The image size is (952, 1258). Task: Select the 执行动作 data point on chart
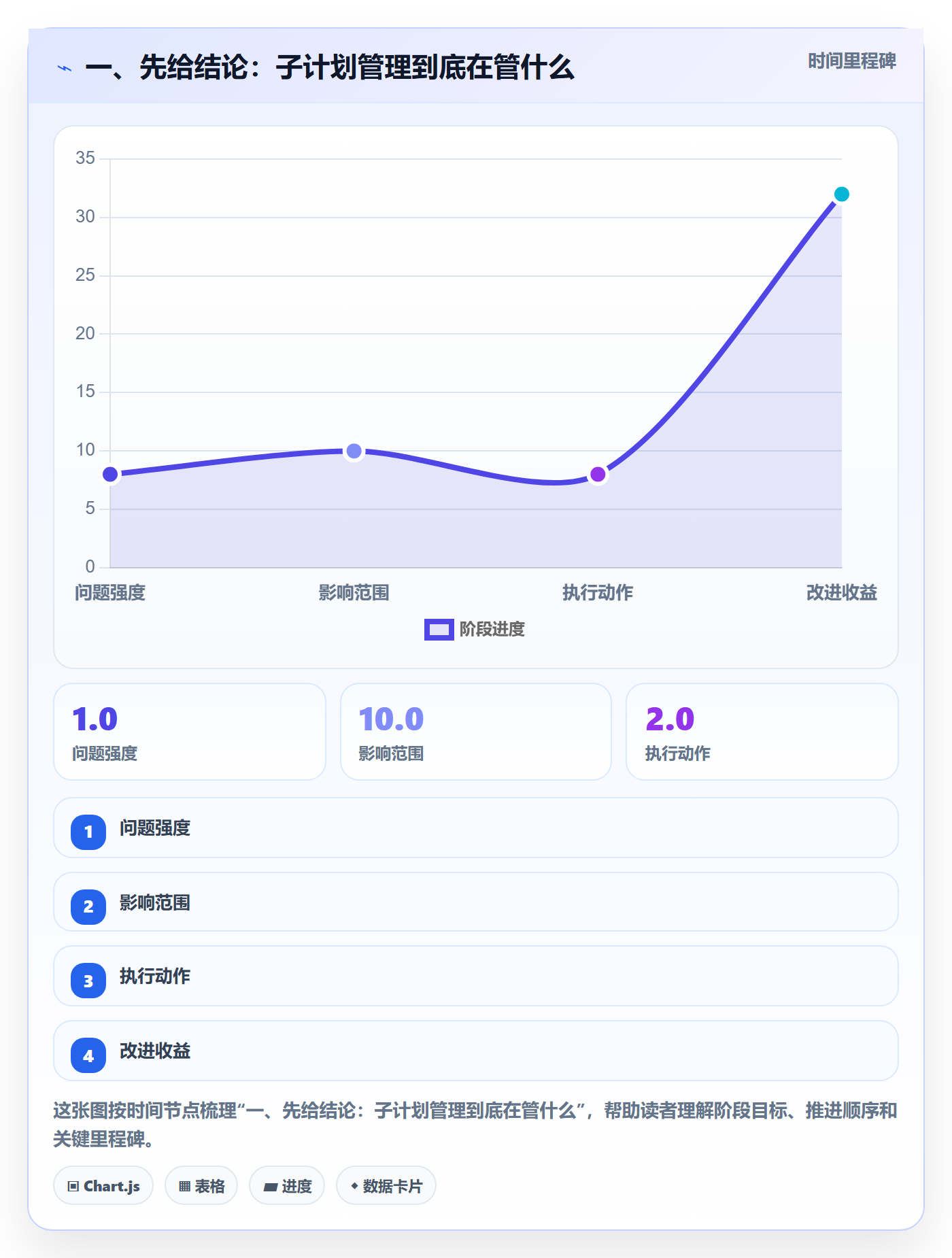[x=598, y=474]
